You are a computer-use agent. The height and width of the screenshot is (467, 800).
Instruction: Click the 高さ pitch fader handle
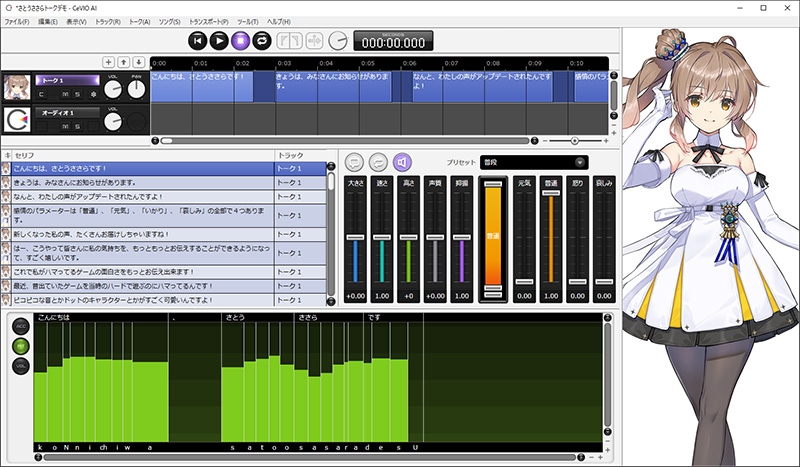[409, 237]
